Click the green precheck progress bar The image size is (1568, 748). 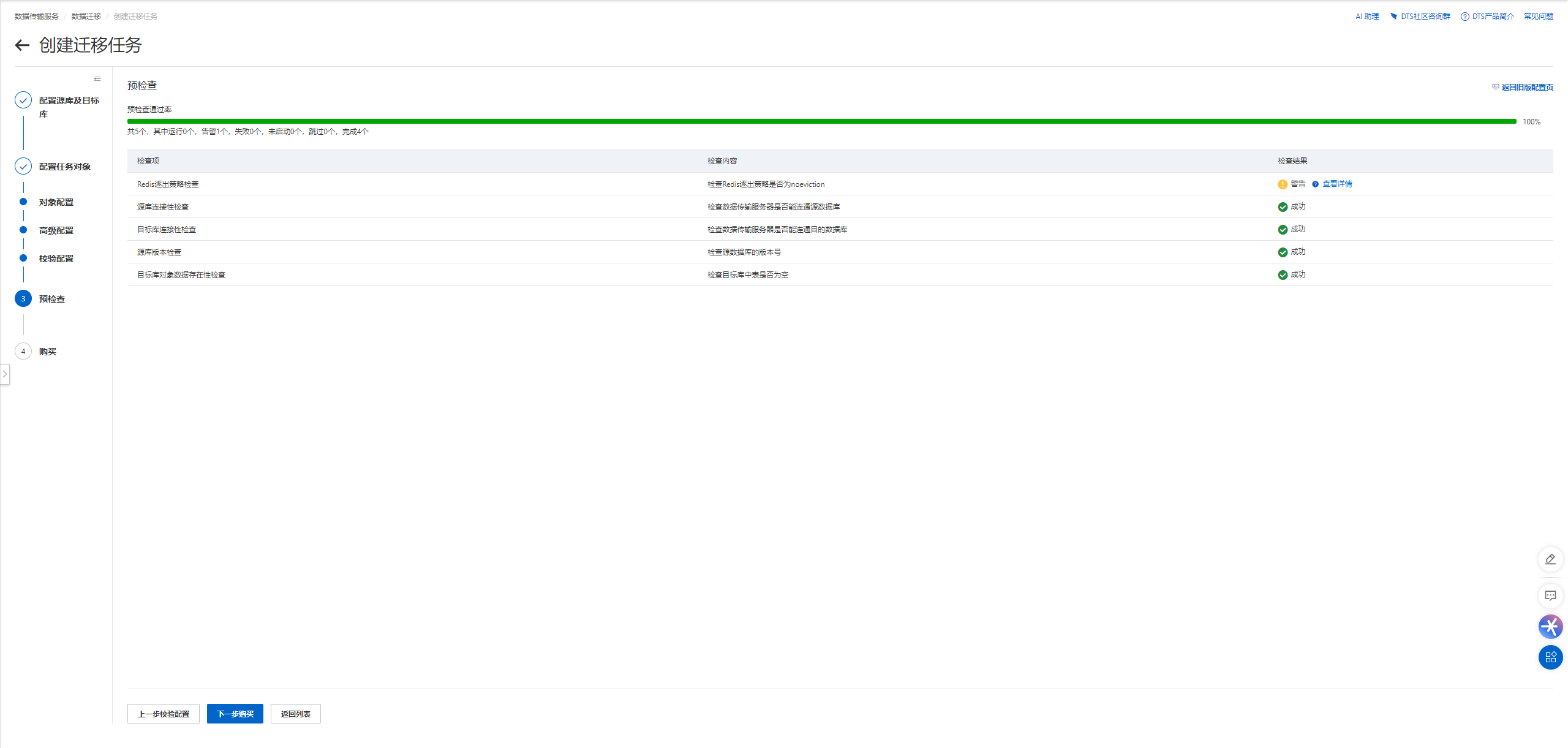[x=821, y=121]
